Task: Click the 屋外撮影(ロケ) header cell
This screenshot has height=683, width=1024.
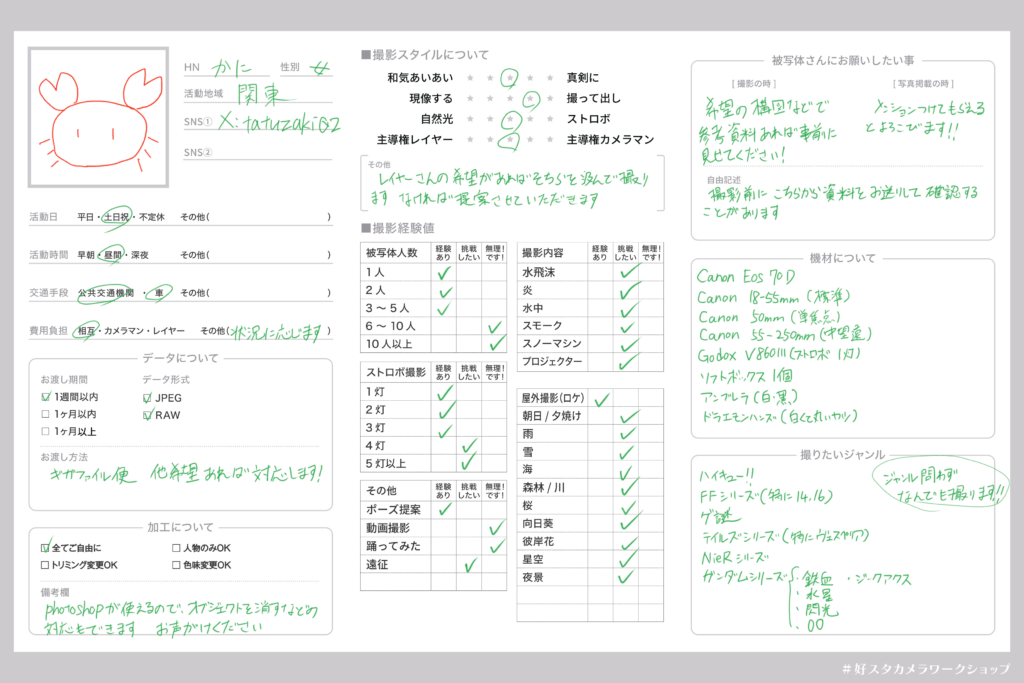Action: coord(552,398)
